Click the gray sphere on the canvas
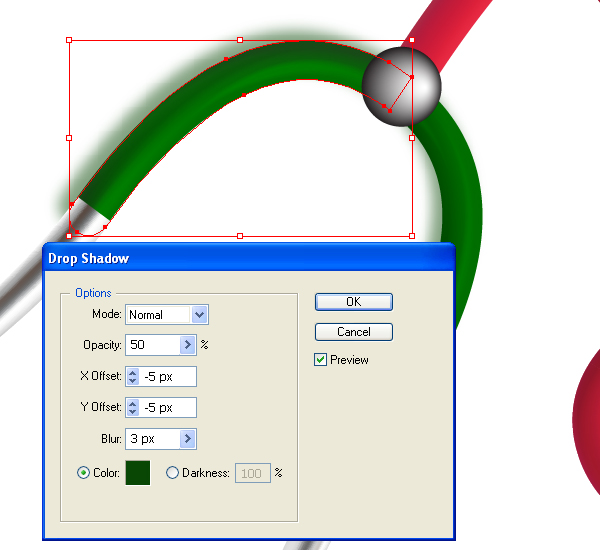600x550 pixels. [x=401, y=87]
